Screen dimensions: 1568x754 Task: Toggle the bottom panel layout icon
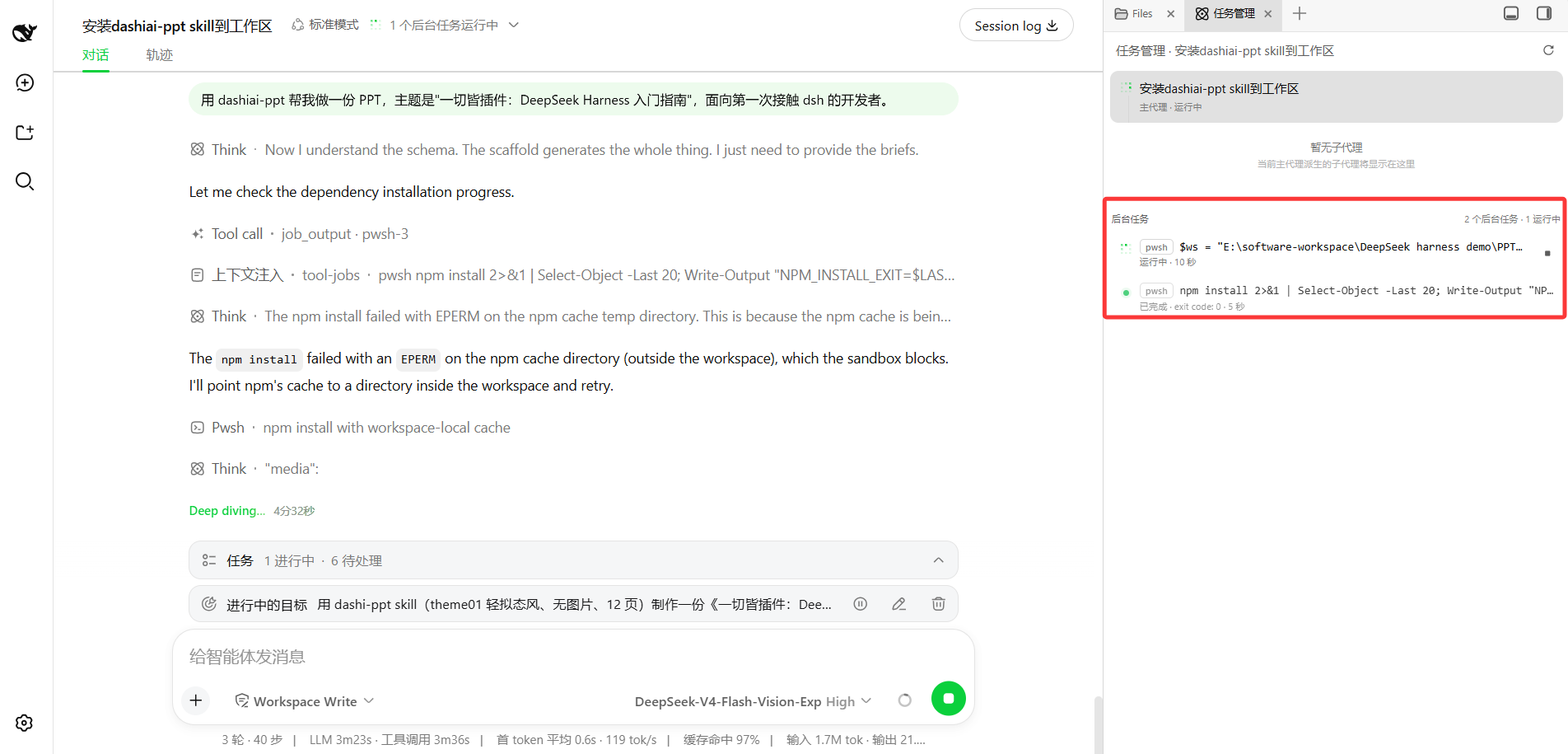1511,13
